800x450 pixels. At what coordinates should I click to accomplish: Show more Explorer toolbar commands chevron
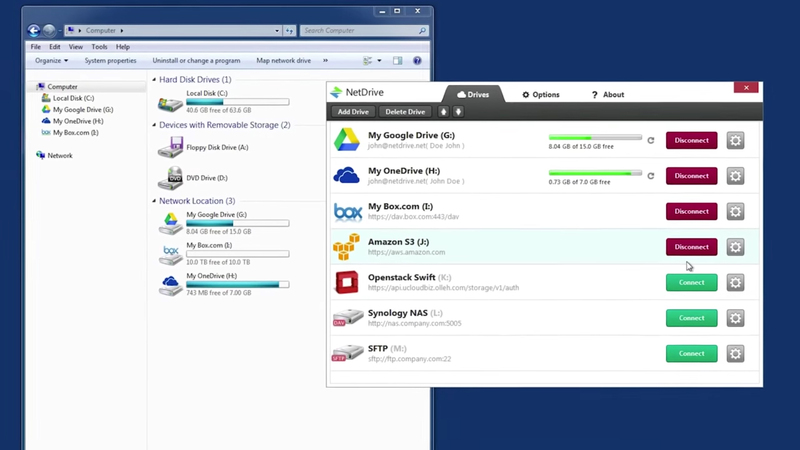click(x=326, y=61)
